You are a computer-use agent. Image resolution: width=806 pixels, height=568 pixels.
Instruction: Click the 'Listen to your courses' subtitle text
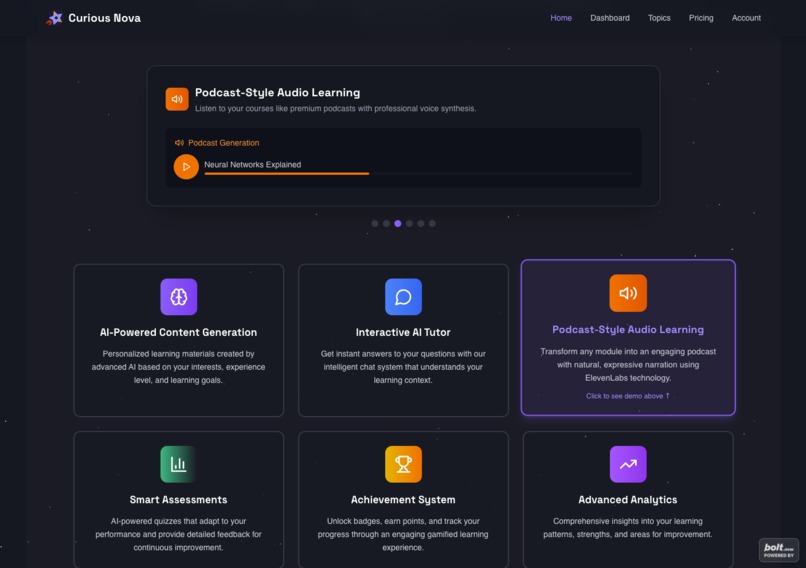pyautogui.click(x=335, y=108)
